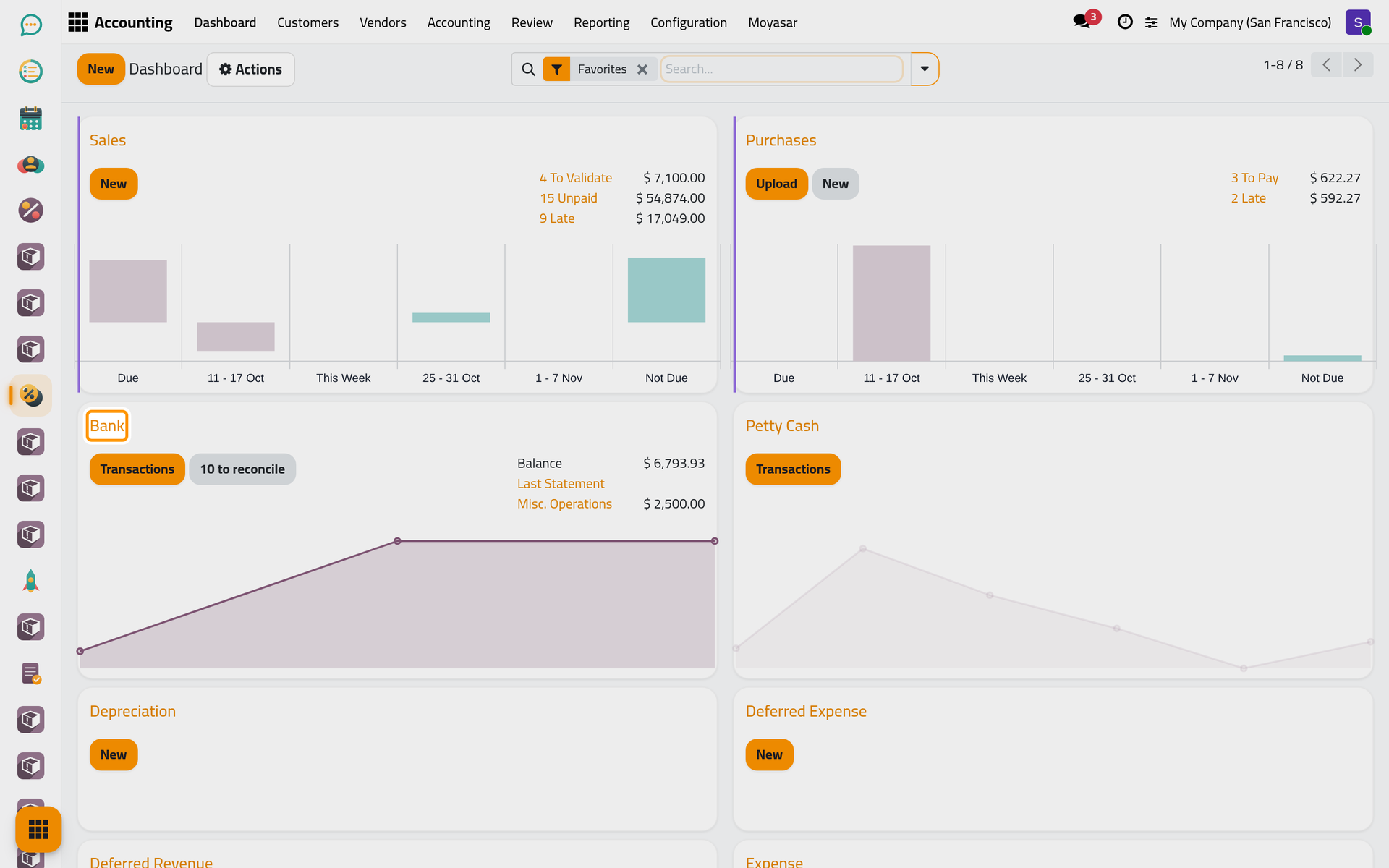Go to the next page of records
1389x868 pixels.
1358,65
